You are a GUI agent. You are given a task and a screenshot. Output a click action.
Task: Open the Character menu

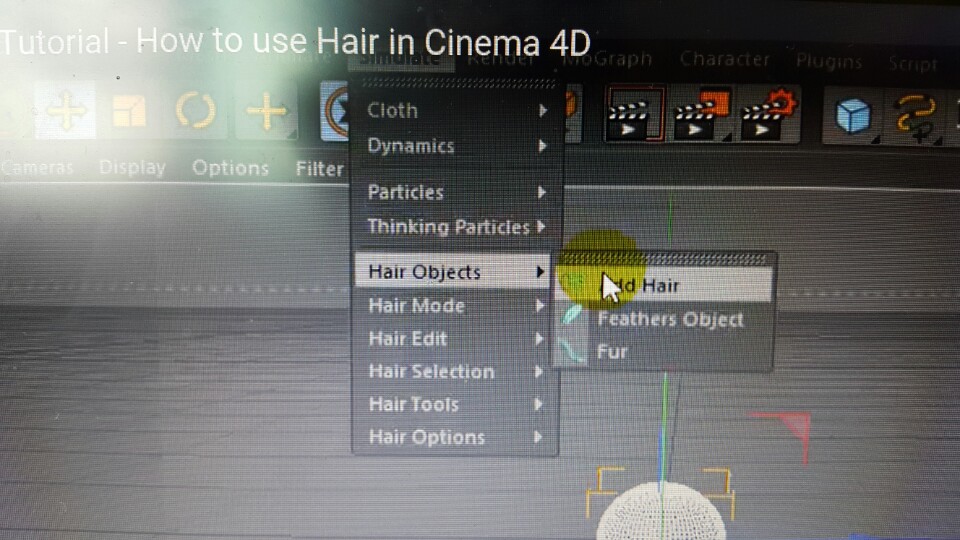pyautogui.click(x=724, y=59)
